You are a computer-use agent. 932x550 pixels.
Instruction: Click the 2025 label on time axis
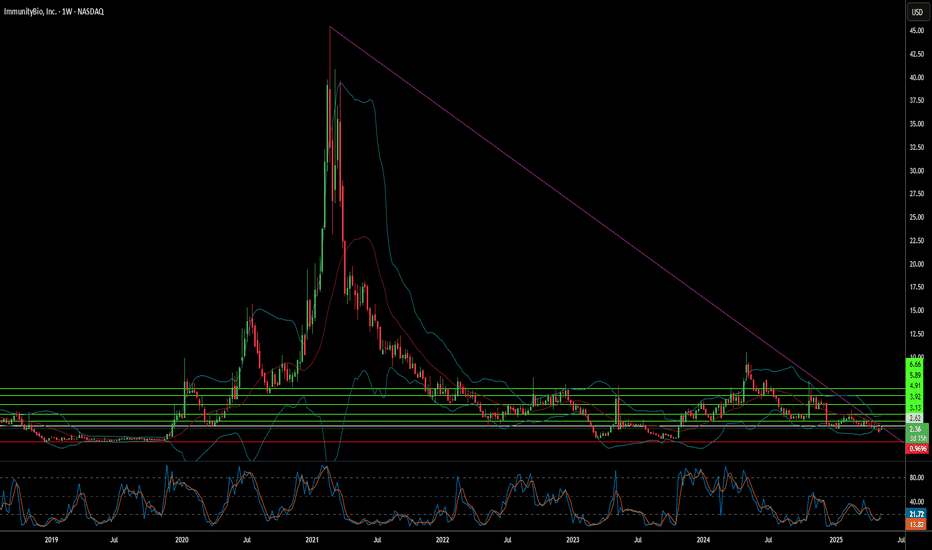click(x=836, y=540)
